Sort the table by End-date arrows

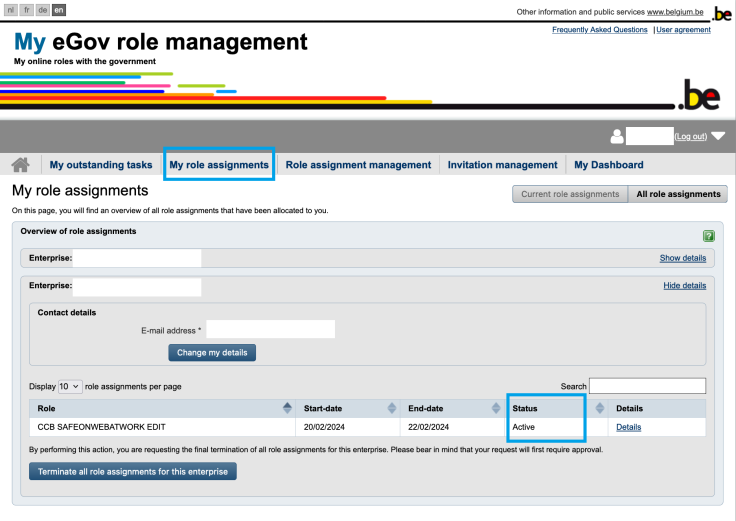496,408
